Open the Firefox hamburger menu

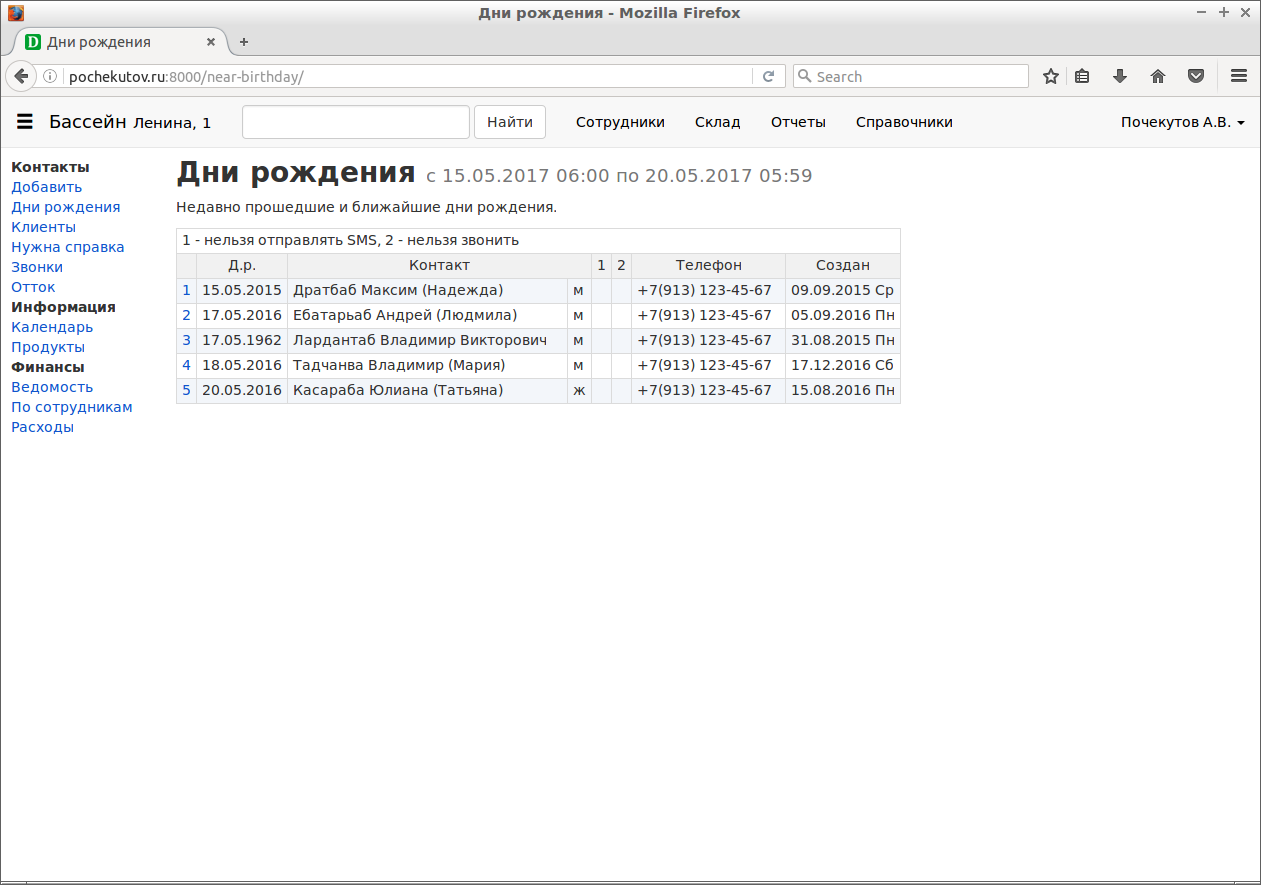(1239, 76)
